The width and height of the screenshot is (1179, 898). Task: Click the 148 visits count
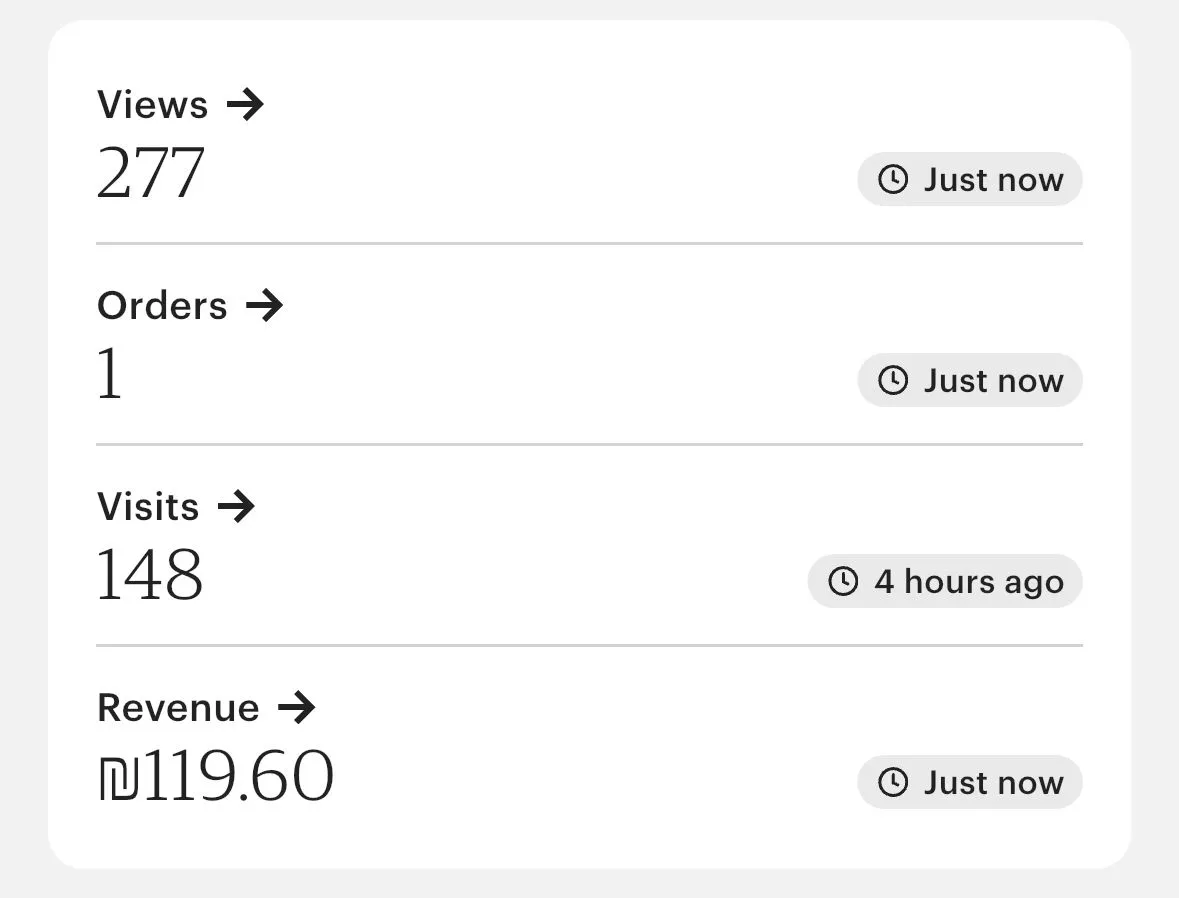150,577
